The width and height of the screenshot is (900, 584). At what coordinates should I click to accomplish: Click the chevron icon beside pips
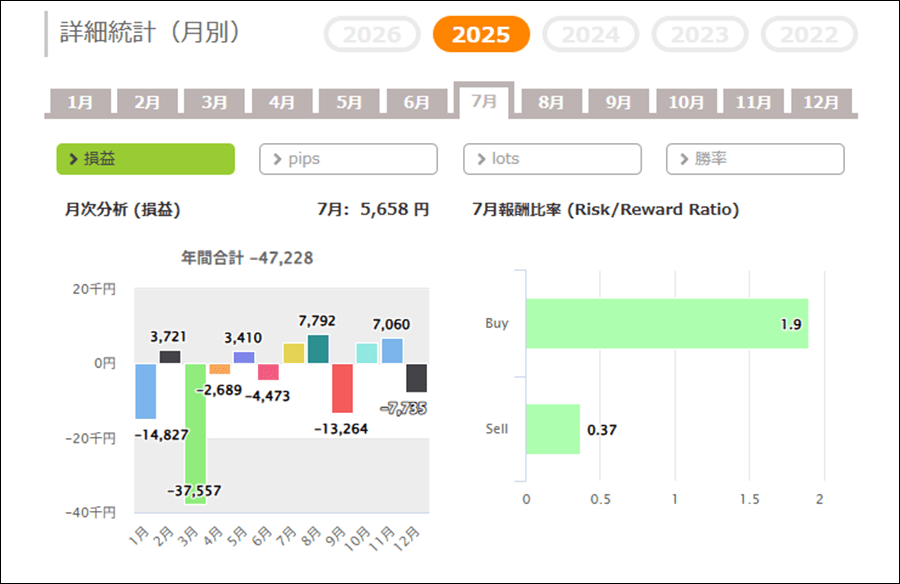click(277, 159)
